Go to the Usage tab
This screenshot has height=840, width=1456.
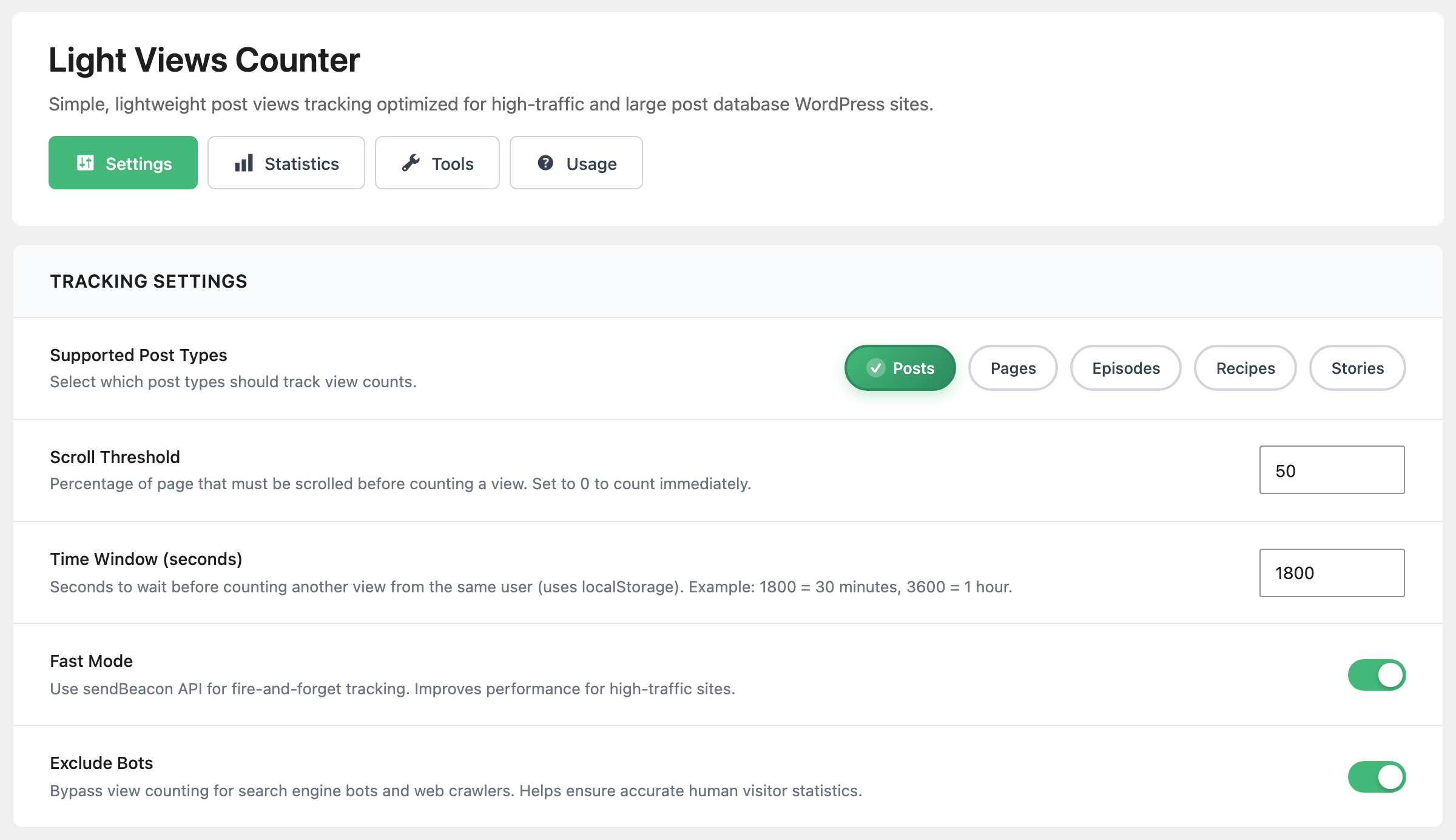[576, 163]
